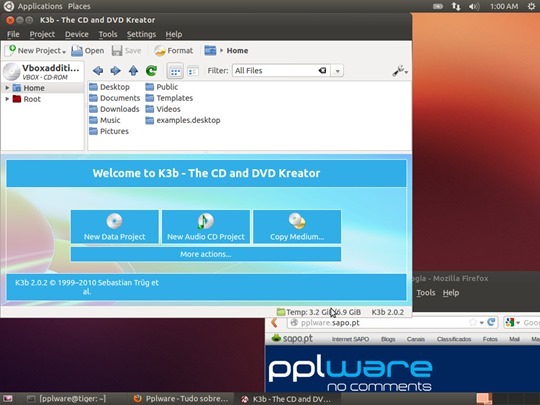The width and height of the screenshot is (540, 405).
Task: Navigate back with the left arrow
Action: [x=98, y=71]
